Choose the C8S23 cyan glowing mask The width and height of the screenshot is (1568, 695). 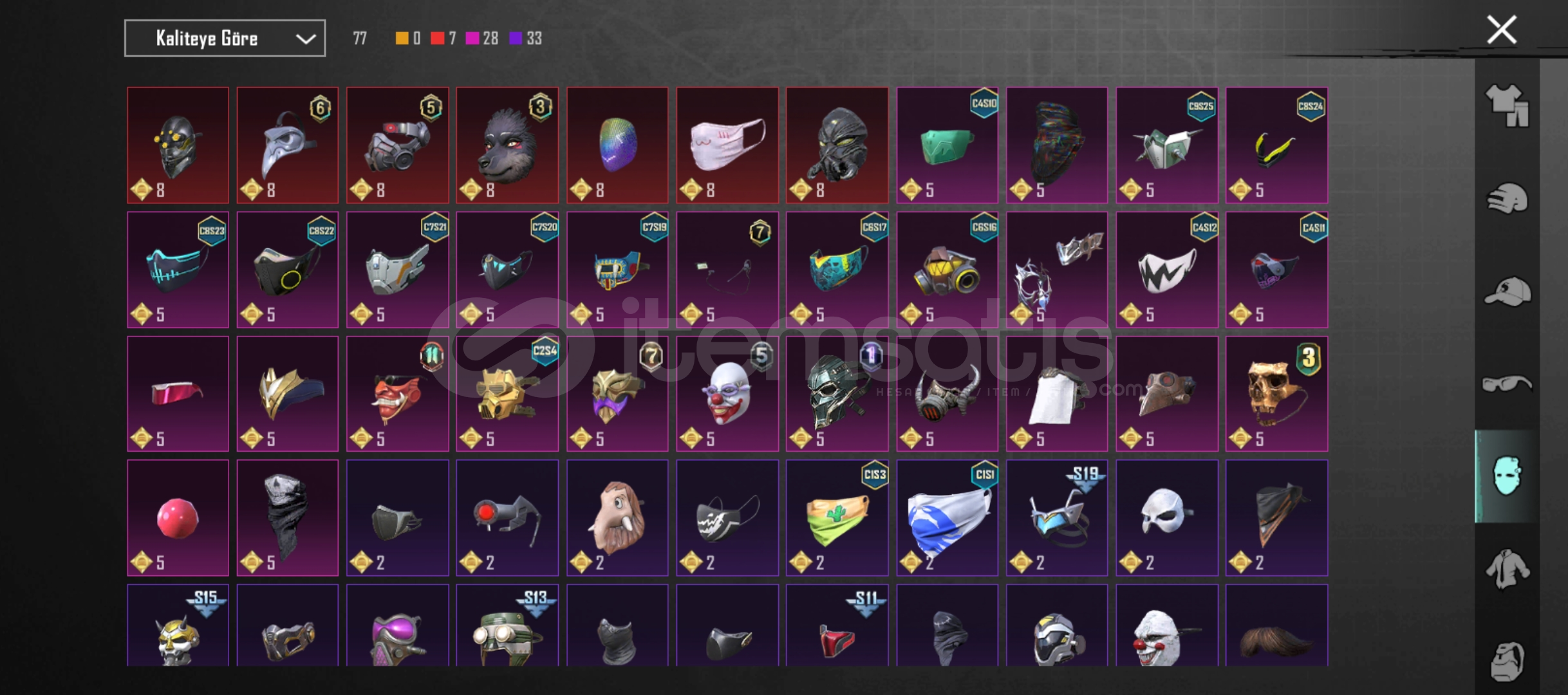178,270
